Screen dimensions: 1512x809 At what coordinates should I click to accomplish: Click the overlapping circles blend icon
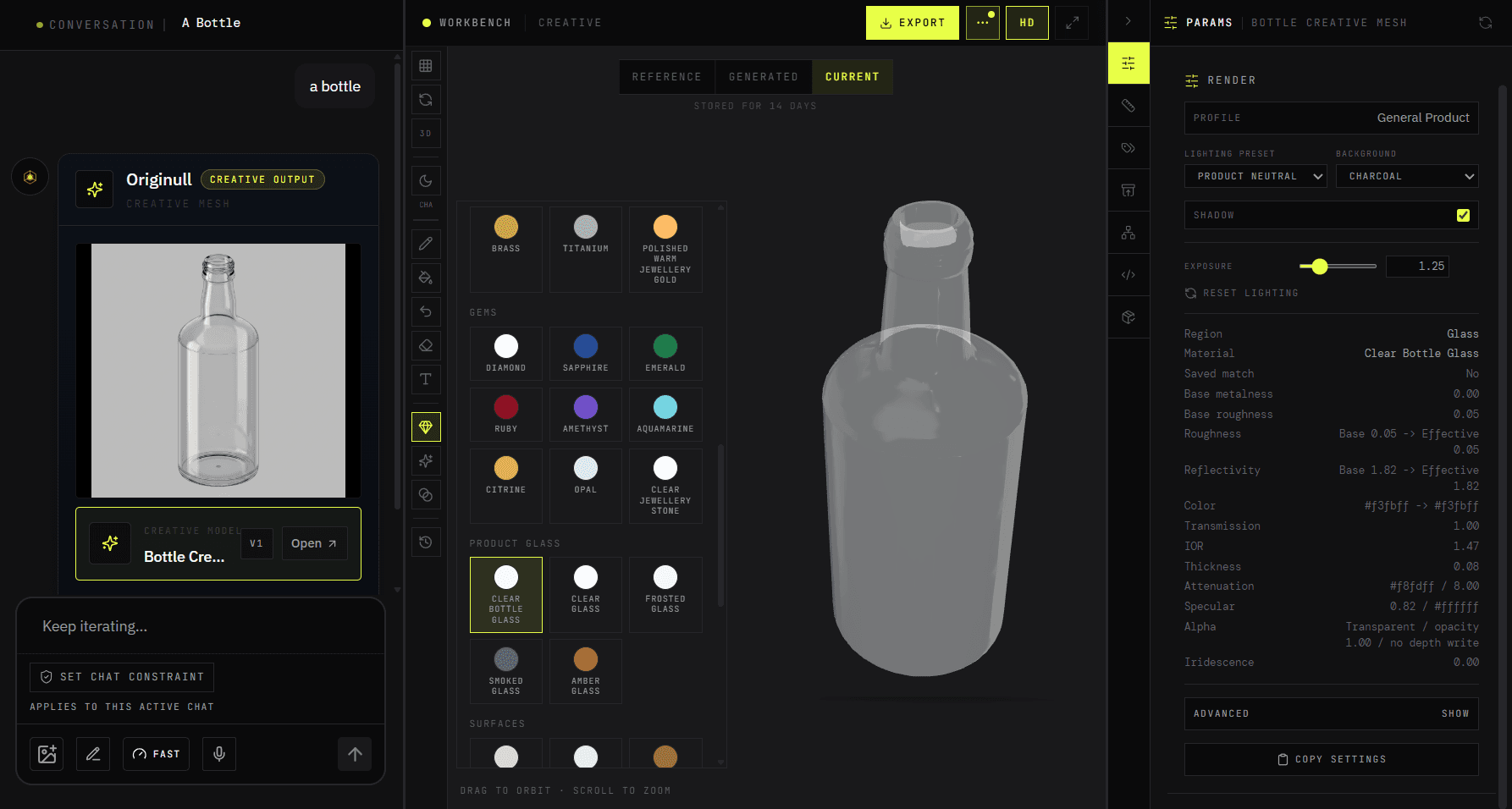coord(426,494)
